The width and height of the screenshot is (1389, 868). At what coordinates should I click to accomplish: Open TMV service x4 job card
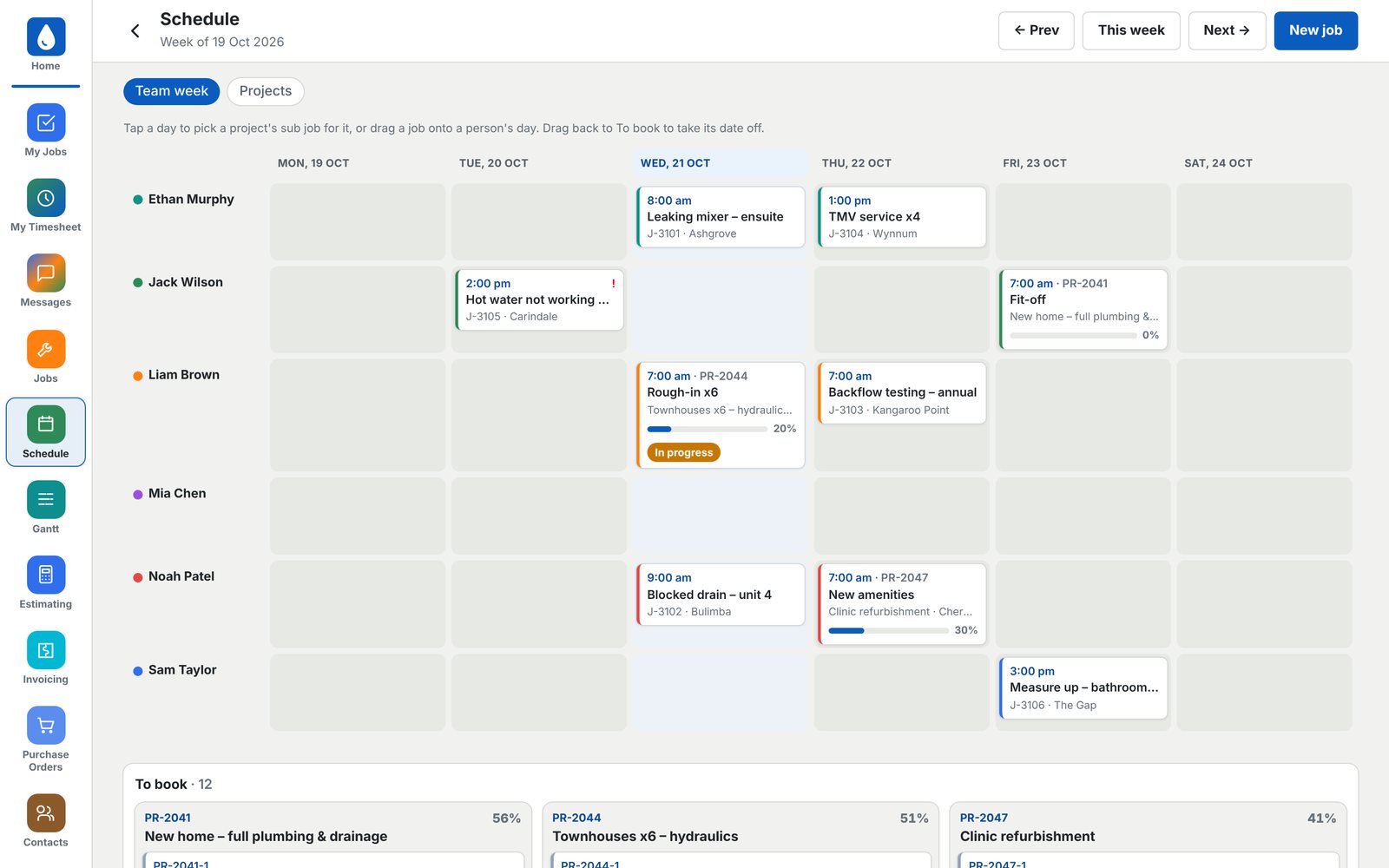point(902,217)
